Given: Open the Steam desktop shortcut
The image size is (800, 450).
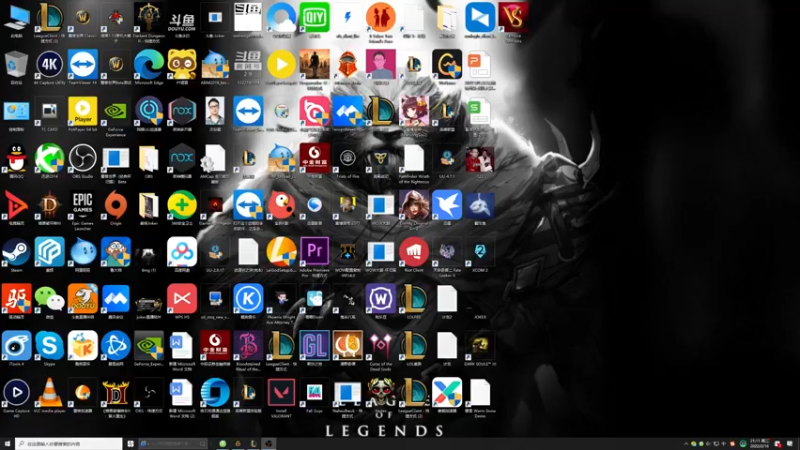Looking at the screenshot, I should click(16, 254).
